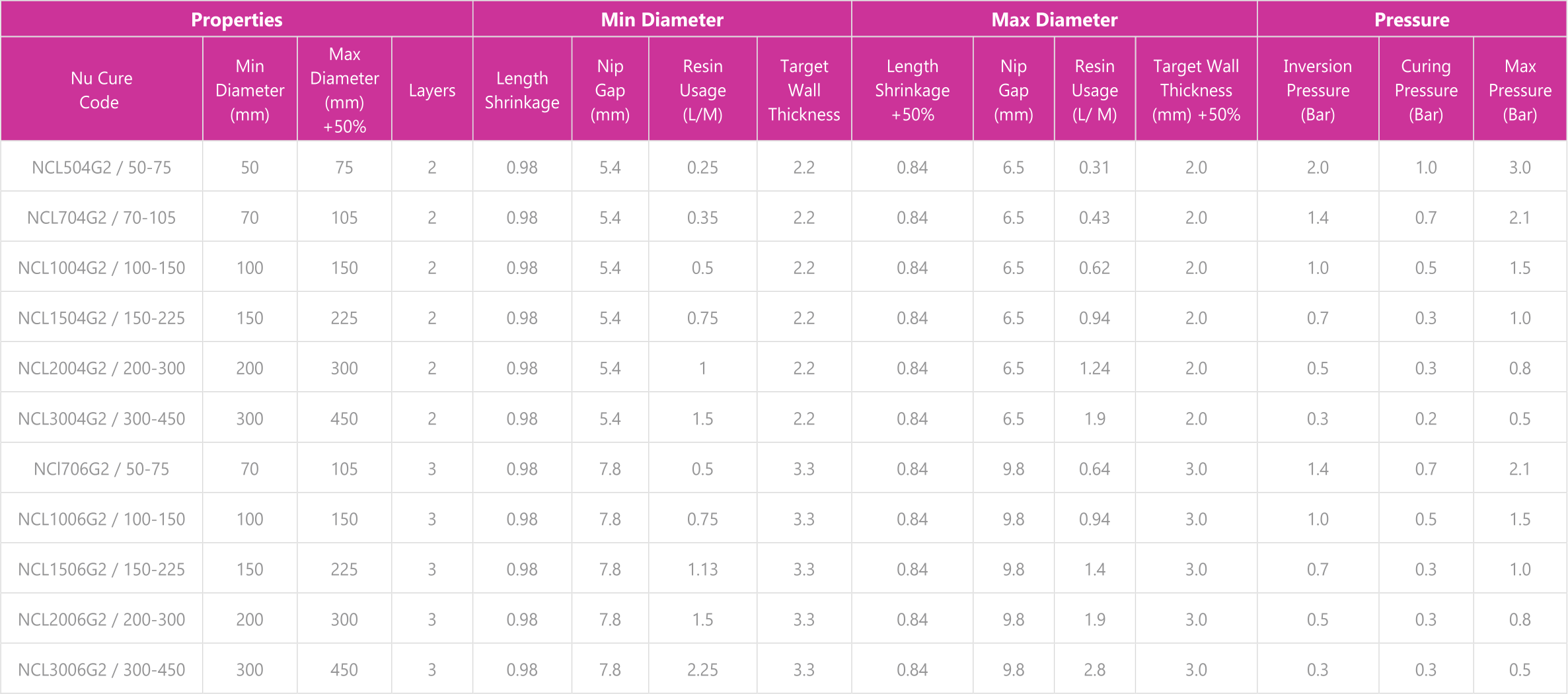Select the NCL504G2 / 50-75 row code

pos(102,167)
